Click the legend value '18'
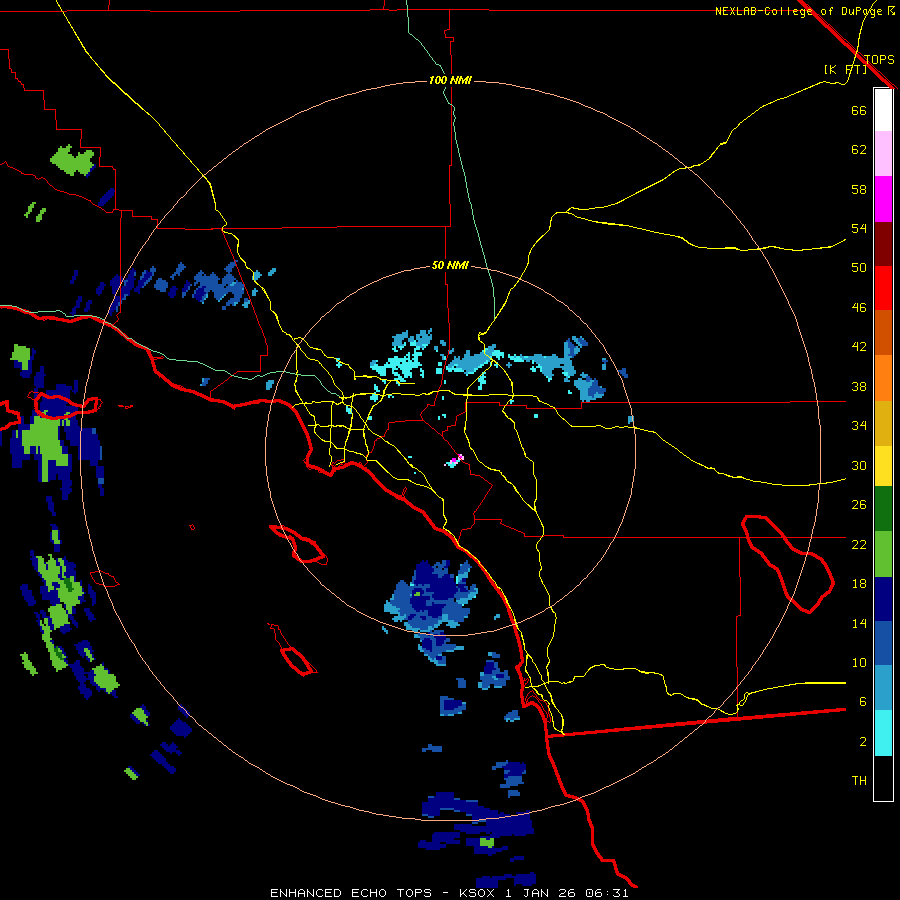 coord(859,584)
